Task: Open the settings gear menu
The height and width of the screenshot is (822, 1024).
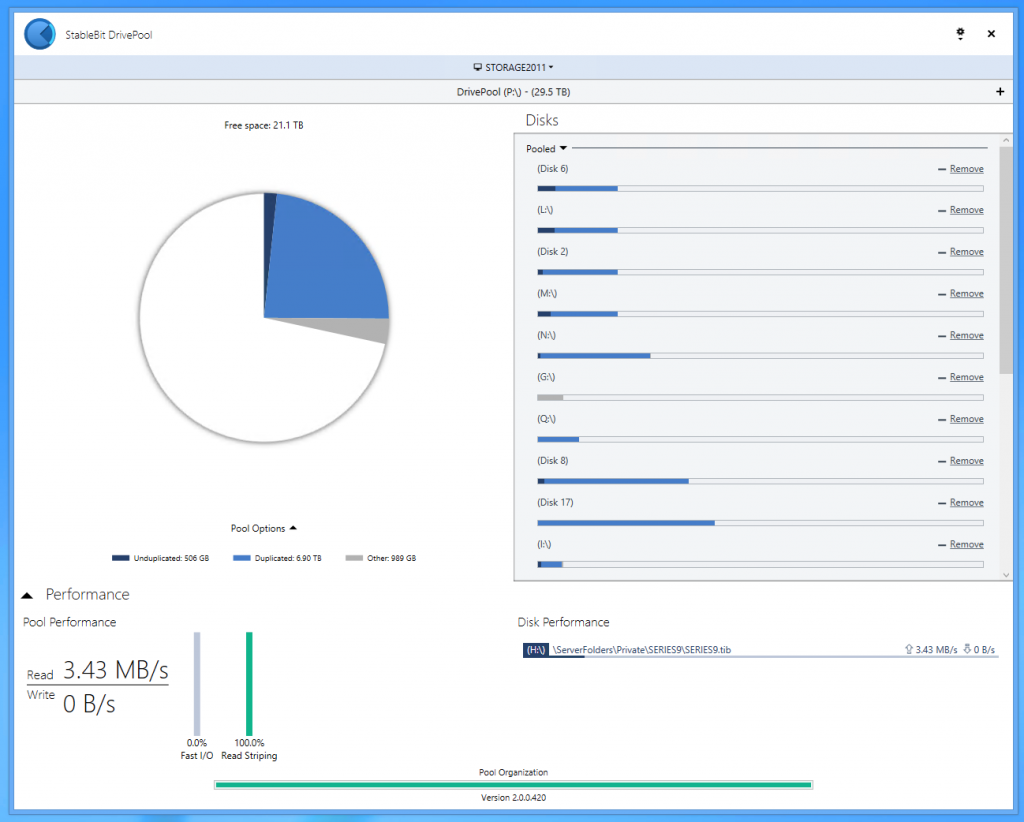Action: coord(960,33)
